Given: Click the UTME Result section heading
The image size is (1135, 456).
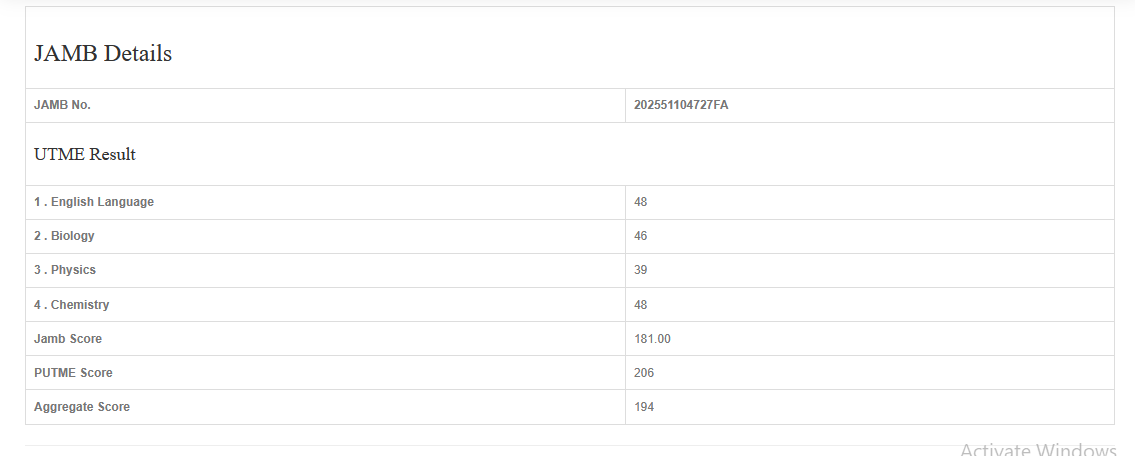Looking at the screenshot, I should click(x=85, y=154).
